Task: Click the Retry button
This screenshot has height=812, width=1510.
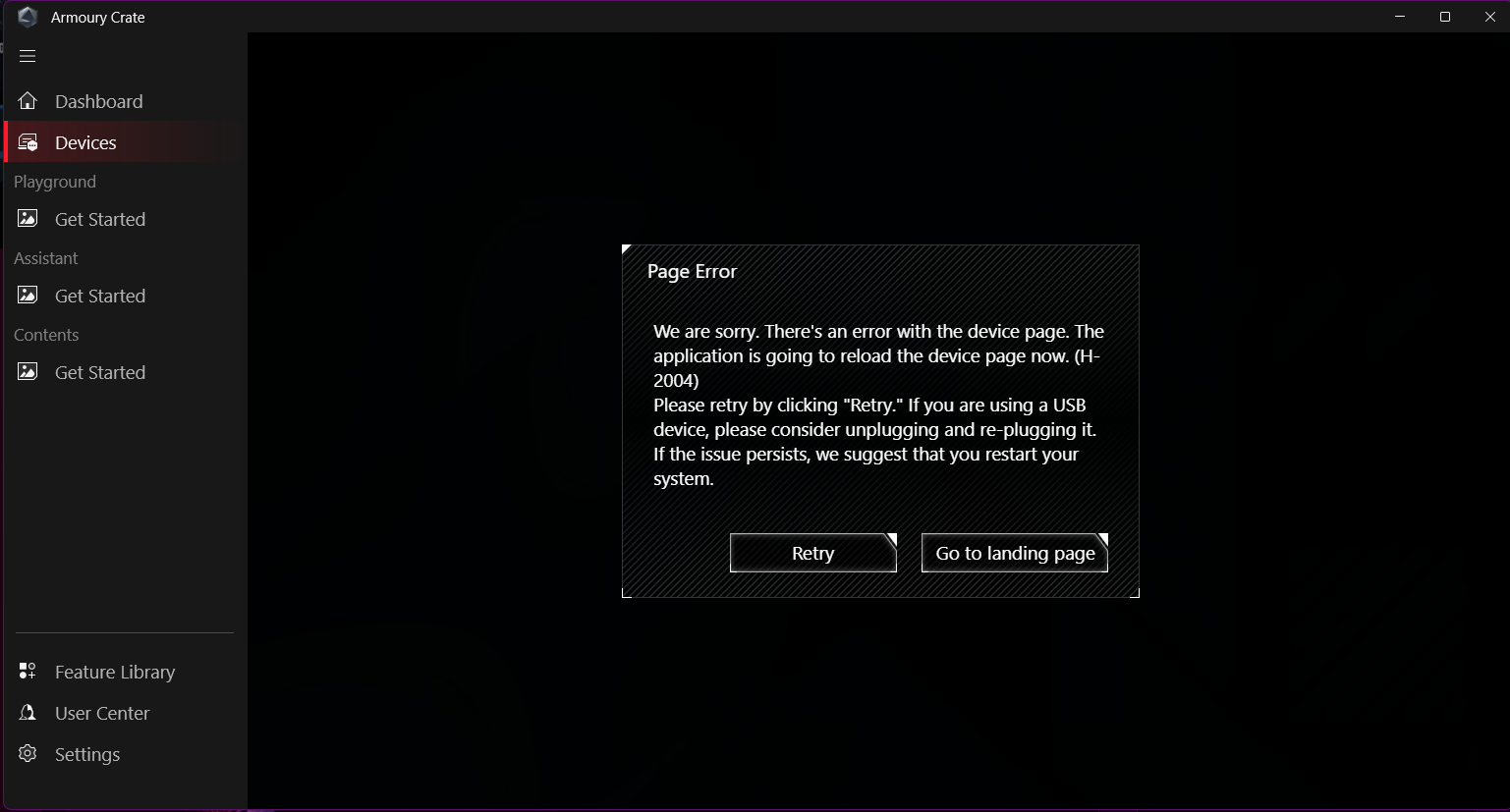Action: pyautogui.click(x=812, y=553)
